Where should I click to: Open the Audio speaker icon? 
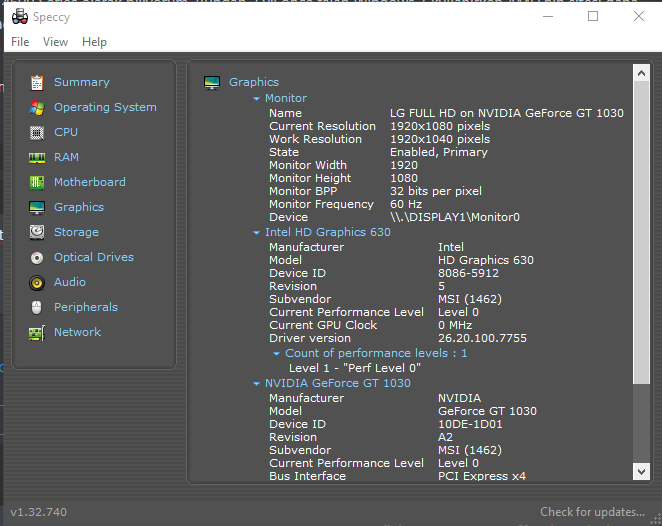click(x=37, y=282)
